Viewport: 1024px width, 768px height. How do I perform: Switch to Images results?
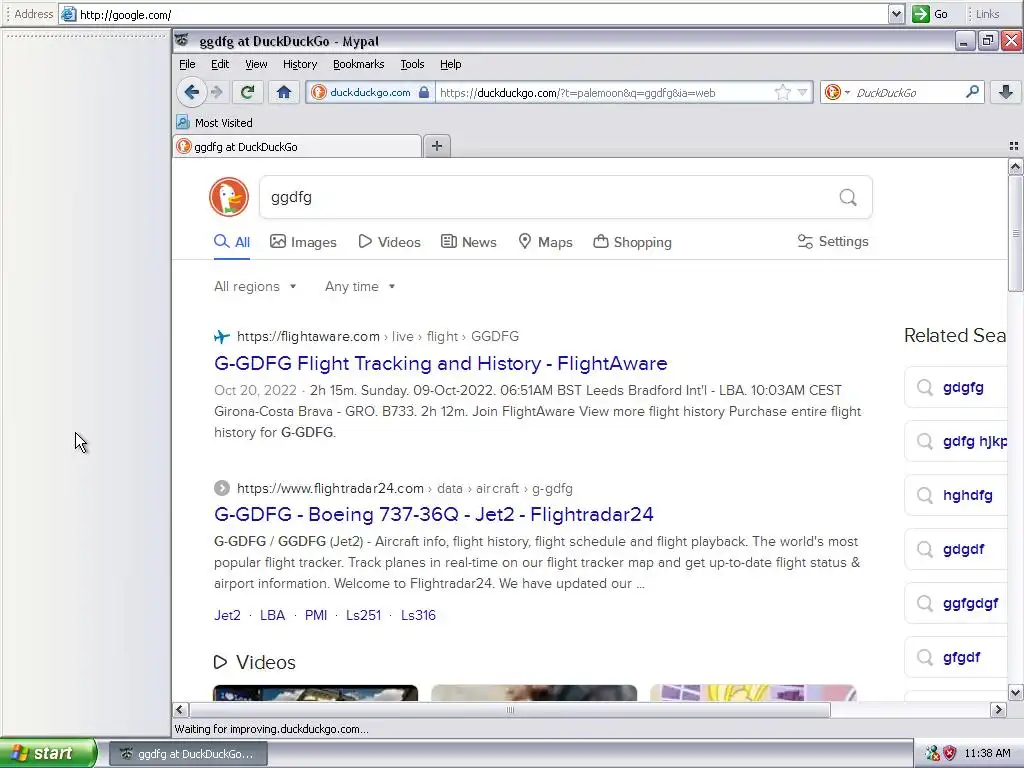coord(303,242)
